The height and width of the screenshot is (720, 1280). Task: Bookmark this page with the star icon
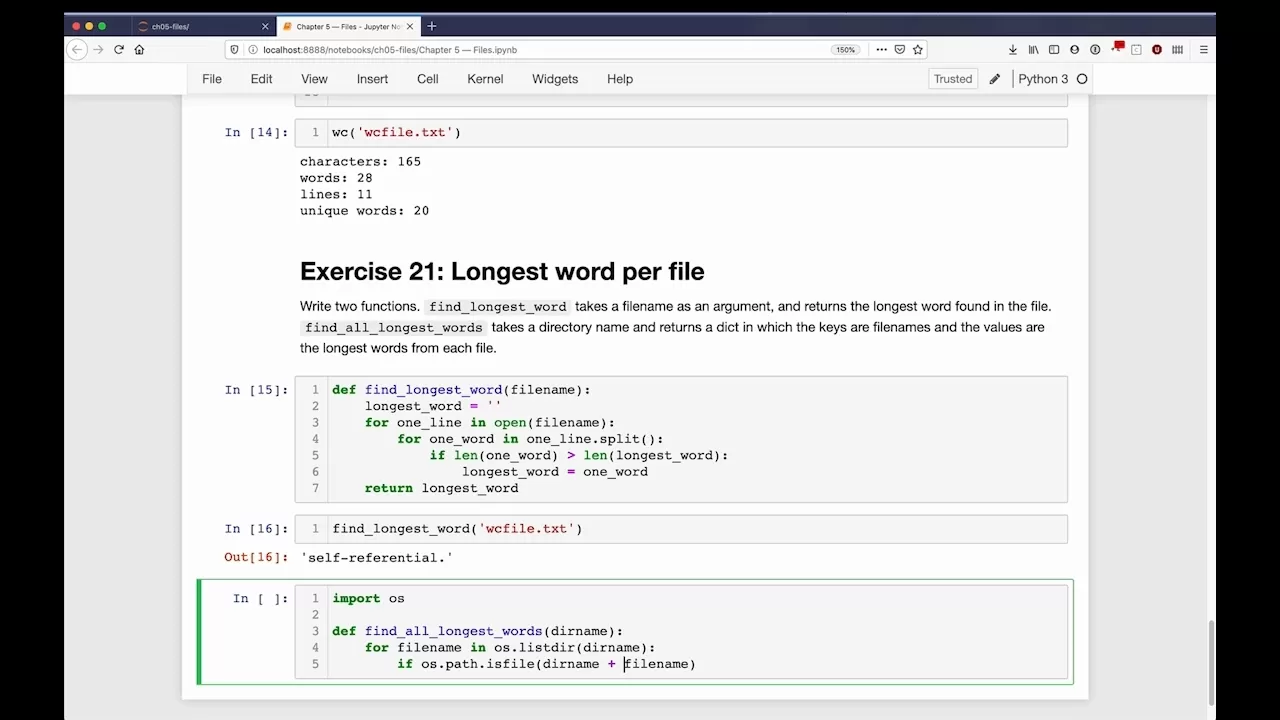click(917, 50)
